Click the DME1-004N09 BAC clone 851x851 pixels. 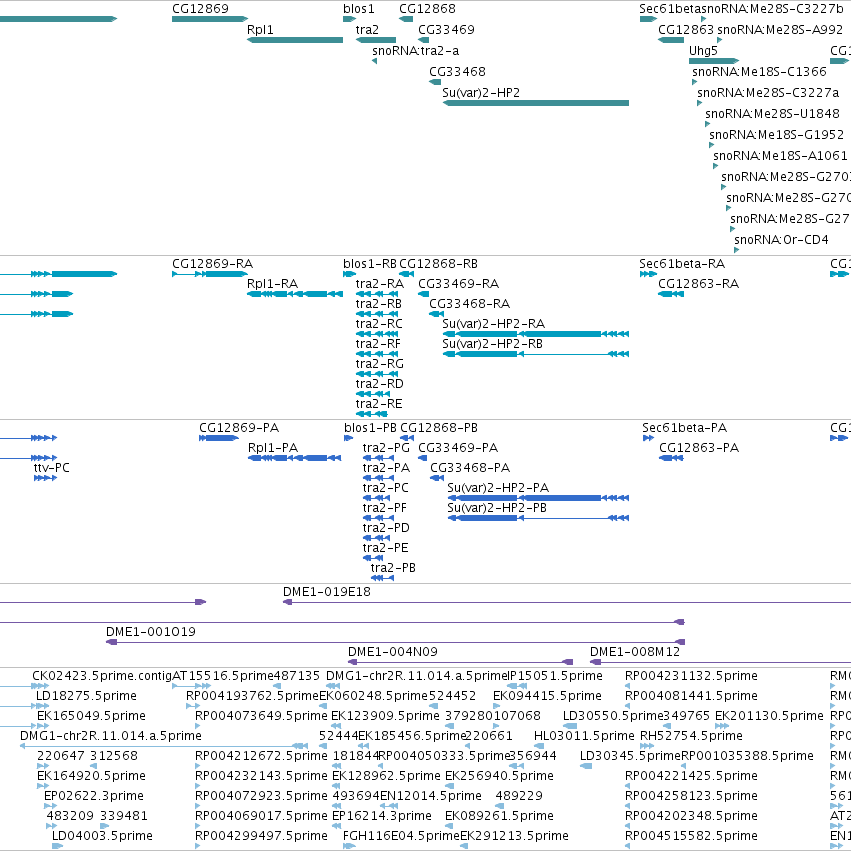point(460,662)
